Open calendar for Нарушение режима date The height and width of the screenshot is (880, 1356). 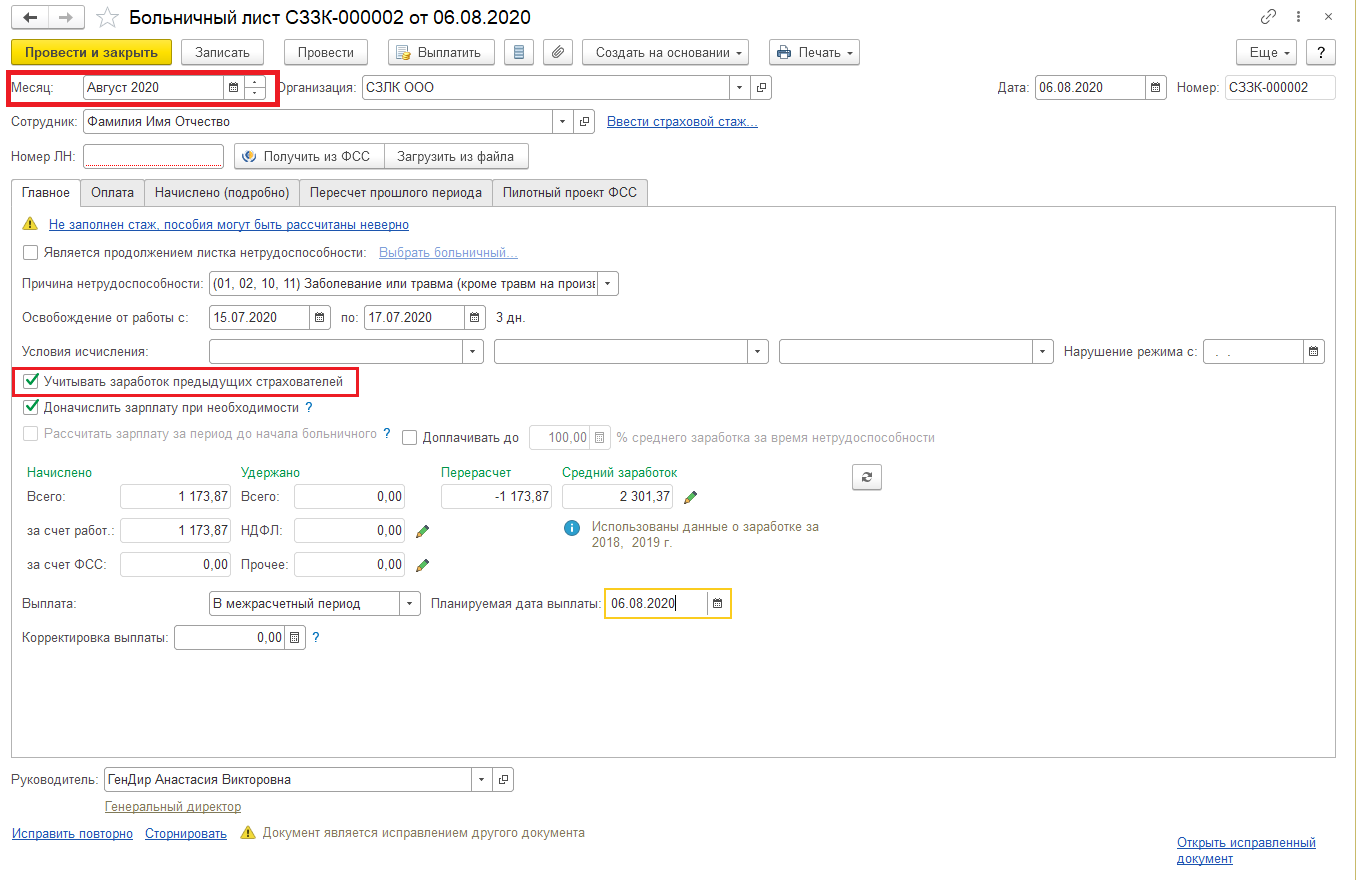click(1314, 352)
